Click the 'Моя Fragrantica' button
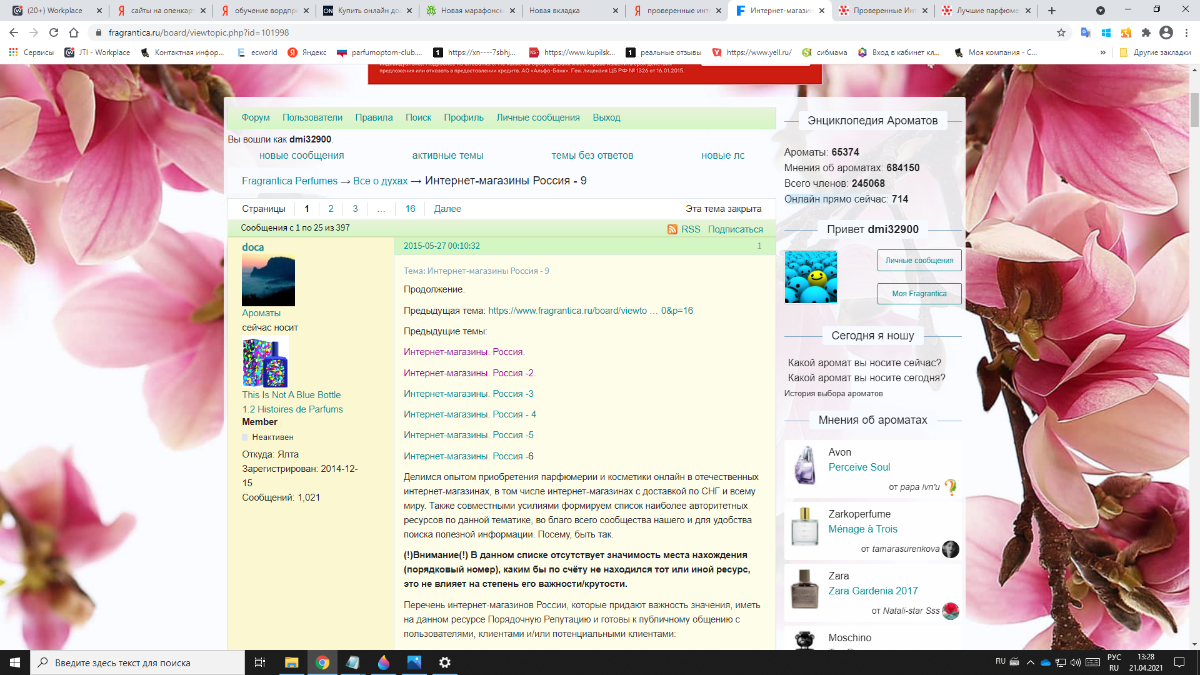The width and height of the screenshot is (1200, 675). [919, 294]
